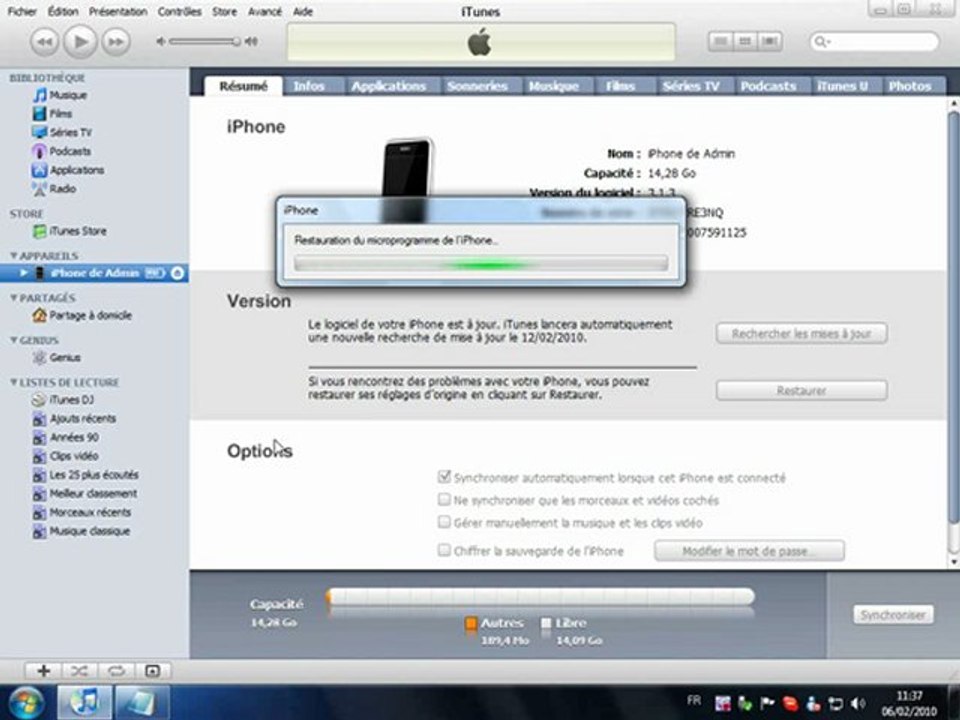
Task: Collapse the PARTAGÉS section
Action: coord(13,298)
